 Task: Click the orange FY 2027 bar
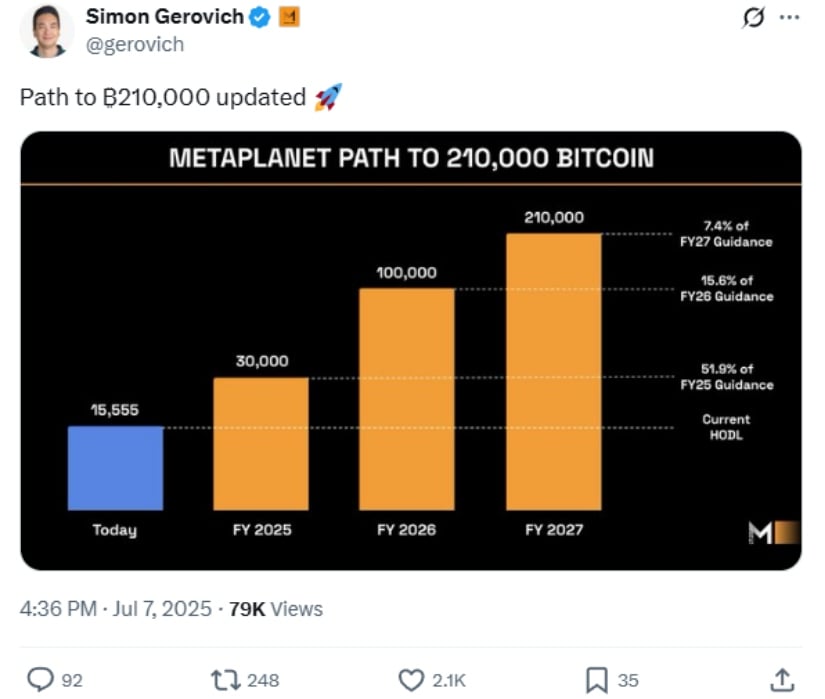(554, 372)
